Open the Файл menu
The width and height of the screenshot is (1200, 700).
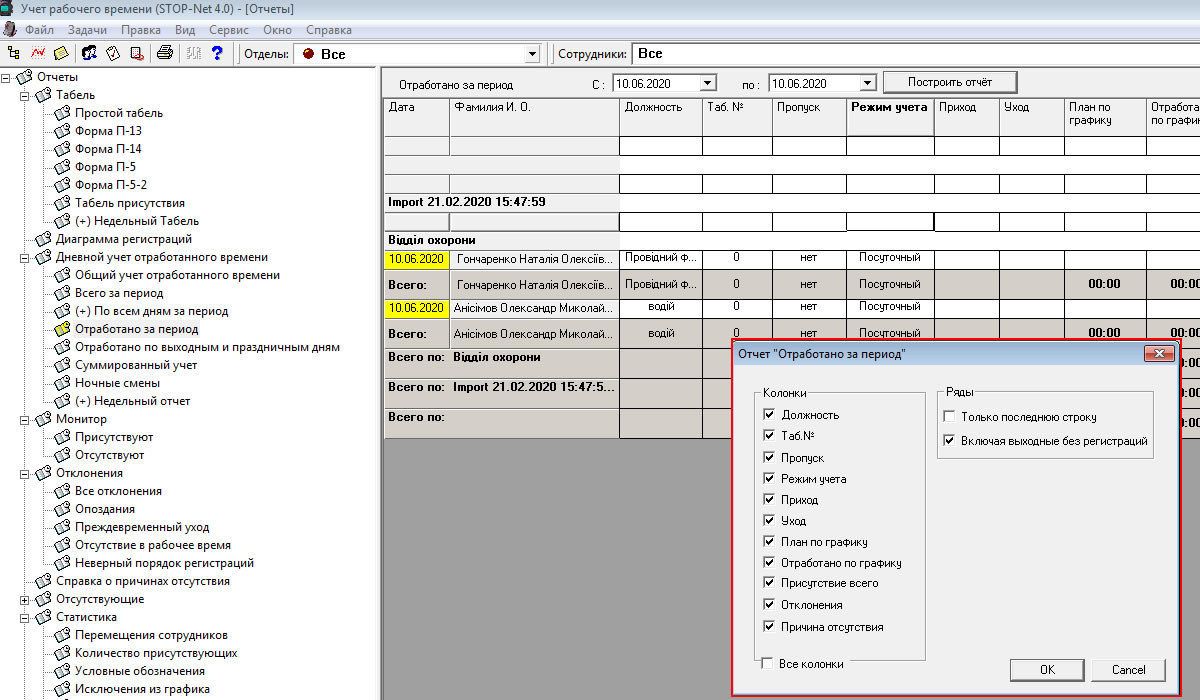[x=40, y=30]
